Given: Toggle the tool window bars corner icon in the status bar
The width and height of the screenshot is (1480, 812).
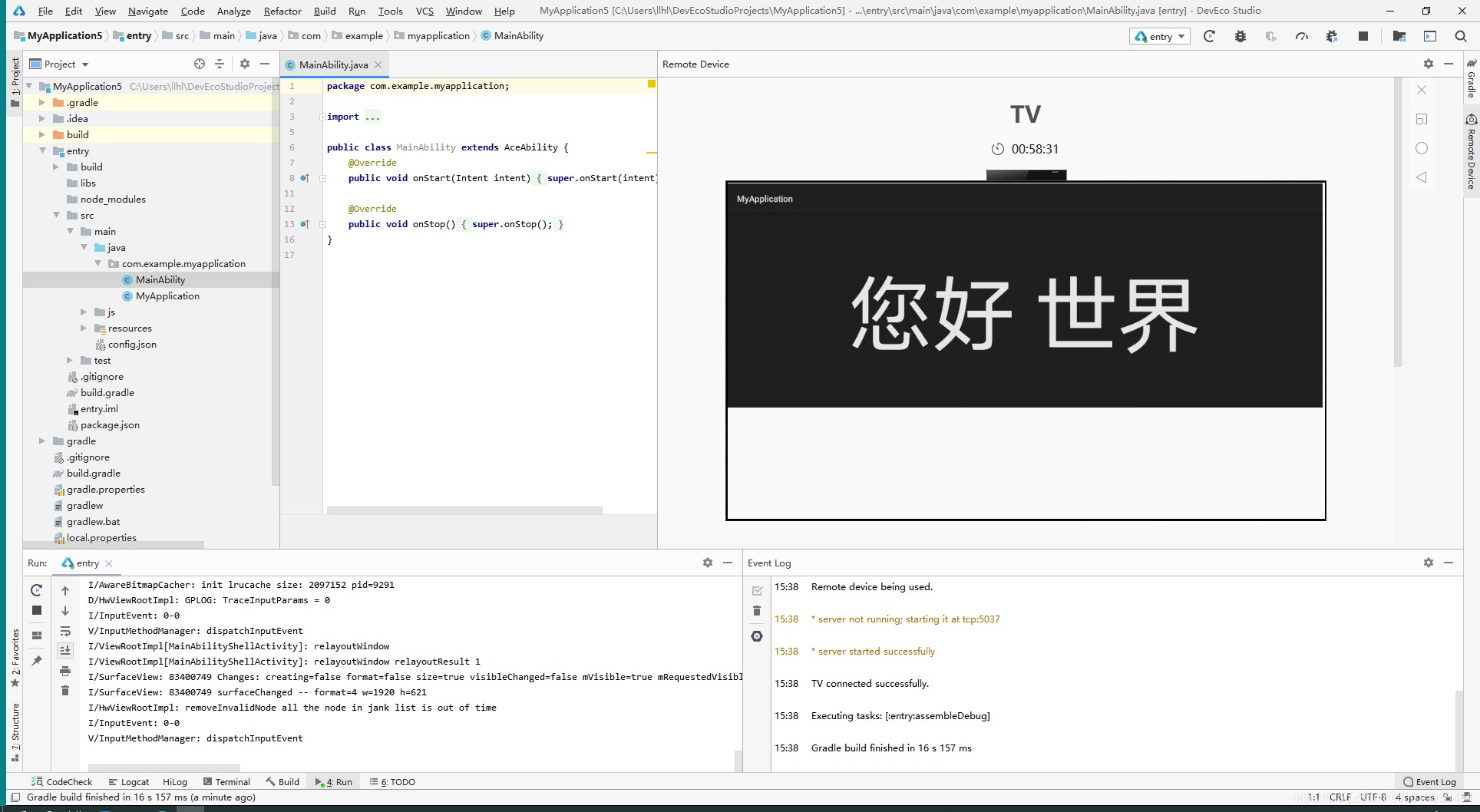Looking at the screenshot, I should click(x=15, y=797).
